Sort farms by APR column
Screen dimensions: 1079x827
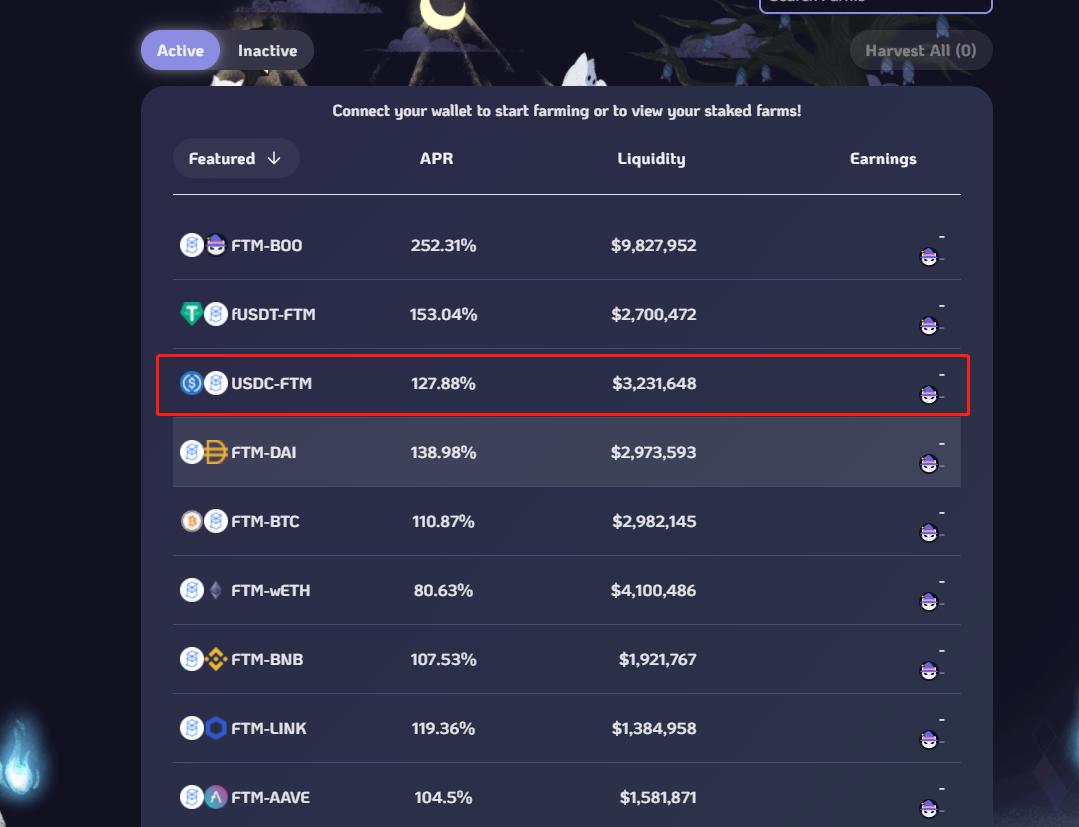[436, 158]
